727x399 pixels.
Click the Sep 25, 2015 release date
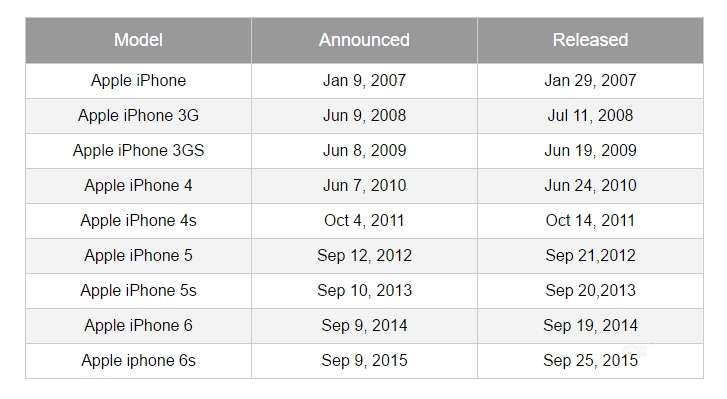pos(590,361)
